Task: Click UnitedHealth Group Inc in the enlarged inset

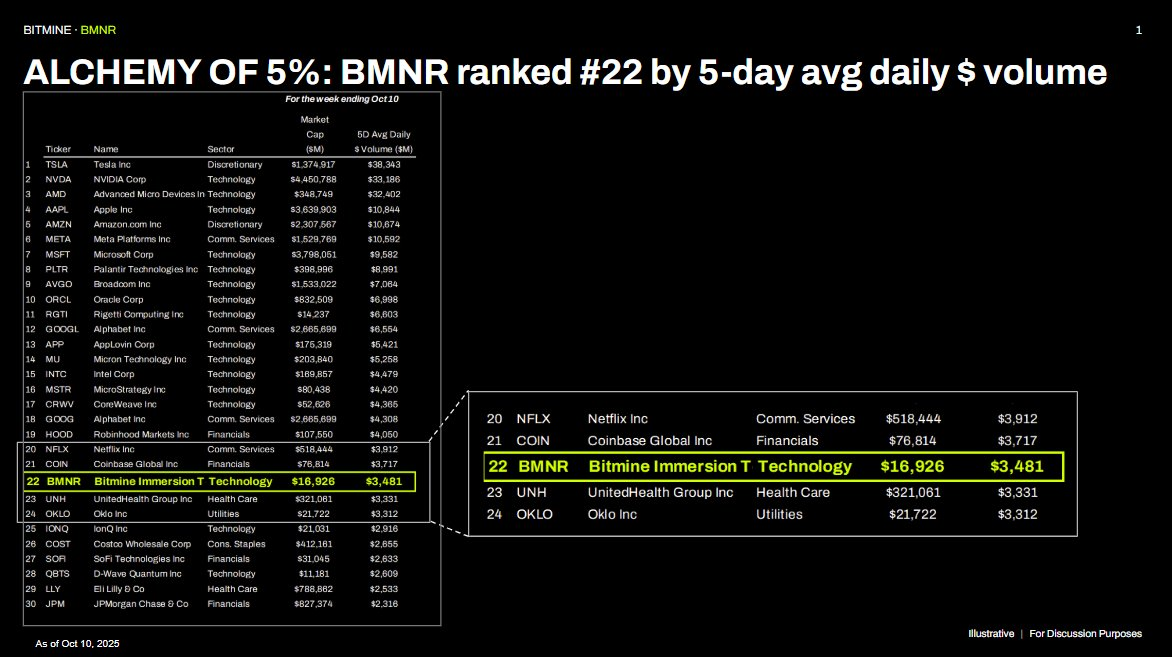Action: pyautogui.click(x=660, y=492)
